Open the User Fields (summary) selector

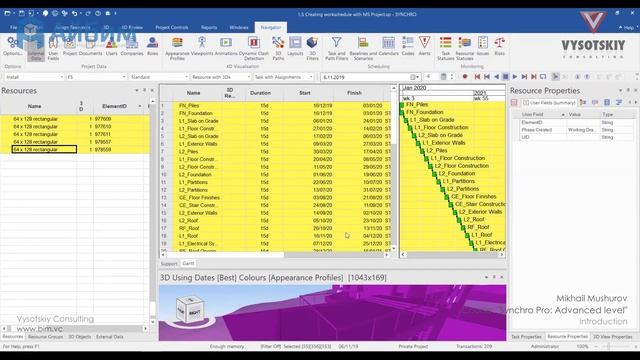(549, 102)
